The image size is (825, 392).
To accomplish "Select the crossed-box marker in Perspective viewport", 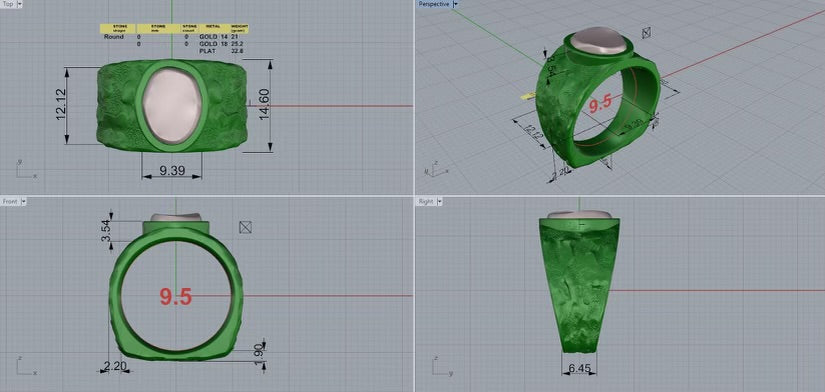I will point(647,33).
